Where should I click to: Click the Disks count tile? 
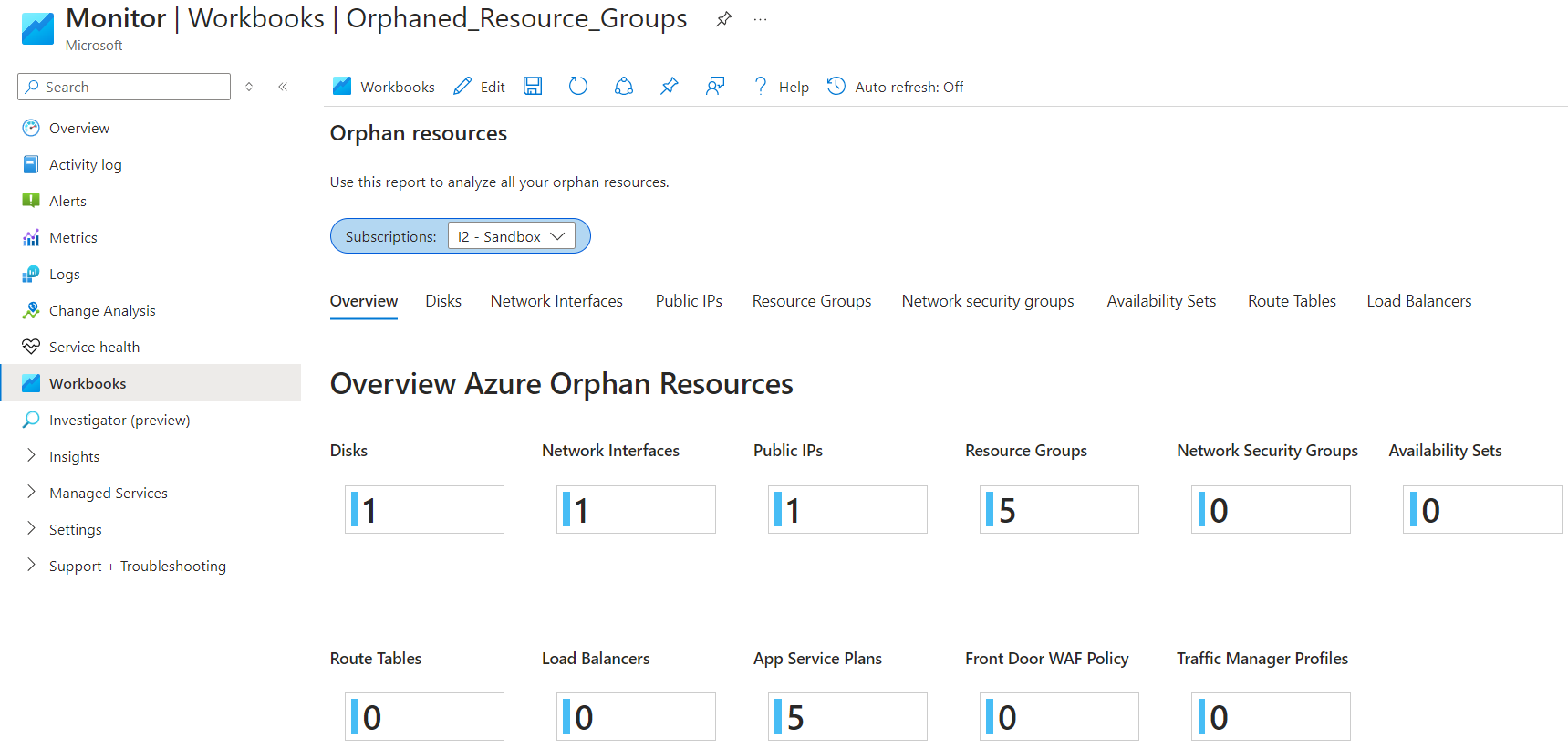click(424, 509)
